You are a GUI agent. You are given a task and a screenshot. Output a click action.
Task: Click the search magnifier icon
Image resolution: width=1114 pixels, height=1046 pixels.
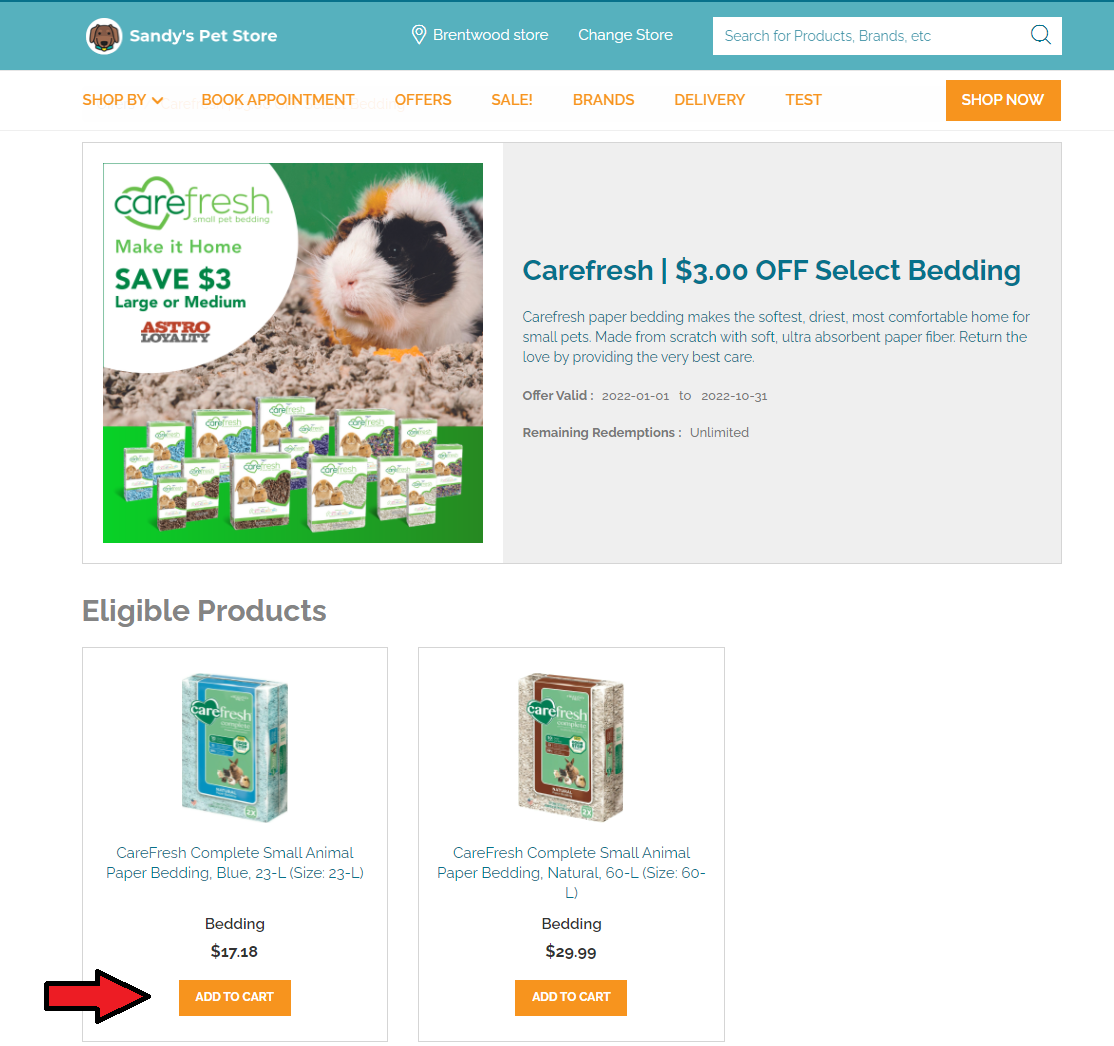tap(1040, 35)
